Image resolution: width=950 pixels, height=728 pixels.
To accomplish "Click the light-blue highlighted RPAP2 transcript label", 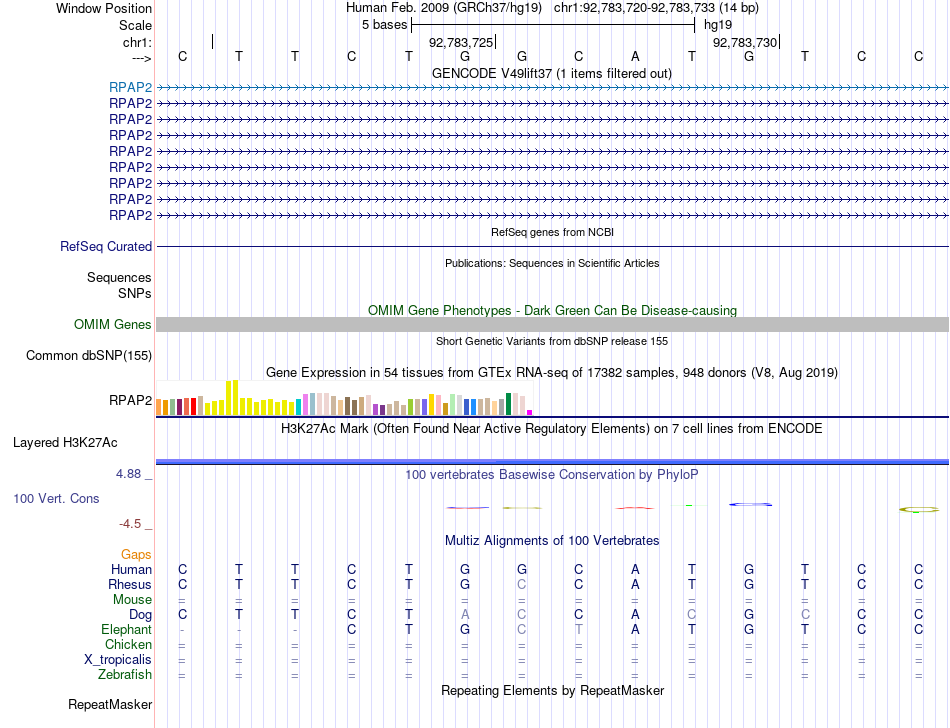I will (x=130, y=87).
